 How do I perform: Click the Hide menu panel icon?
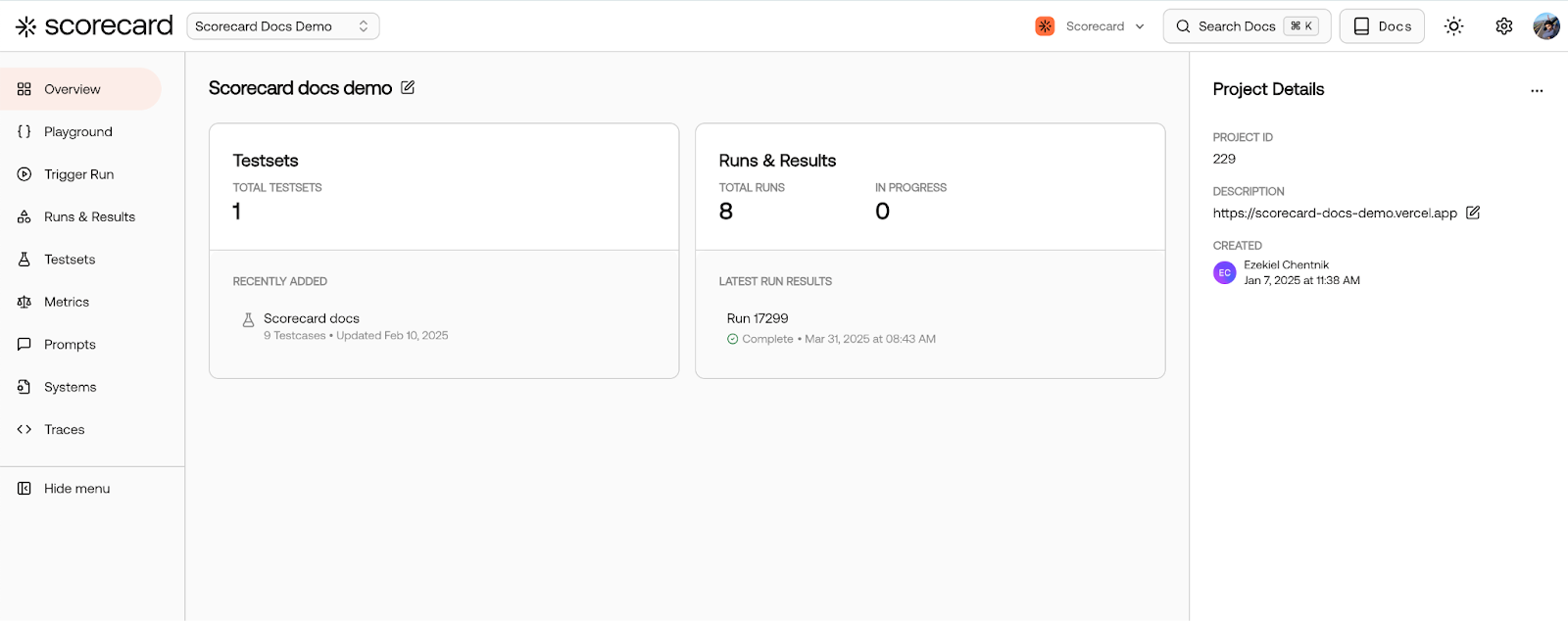24,489
